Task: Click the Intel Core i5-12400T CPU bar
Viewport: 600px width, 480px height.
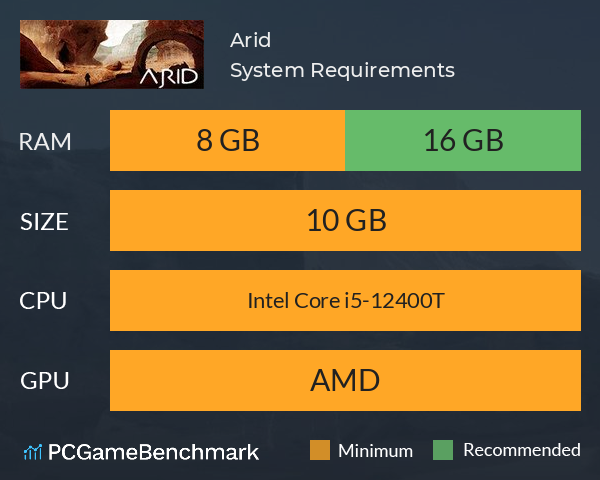Action: [x=346, y=300]
